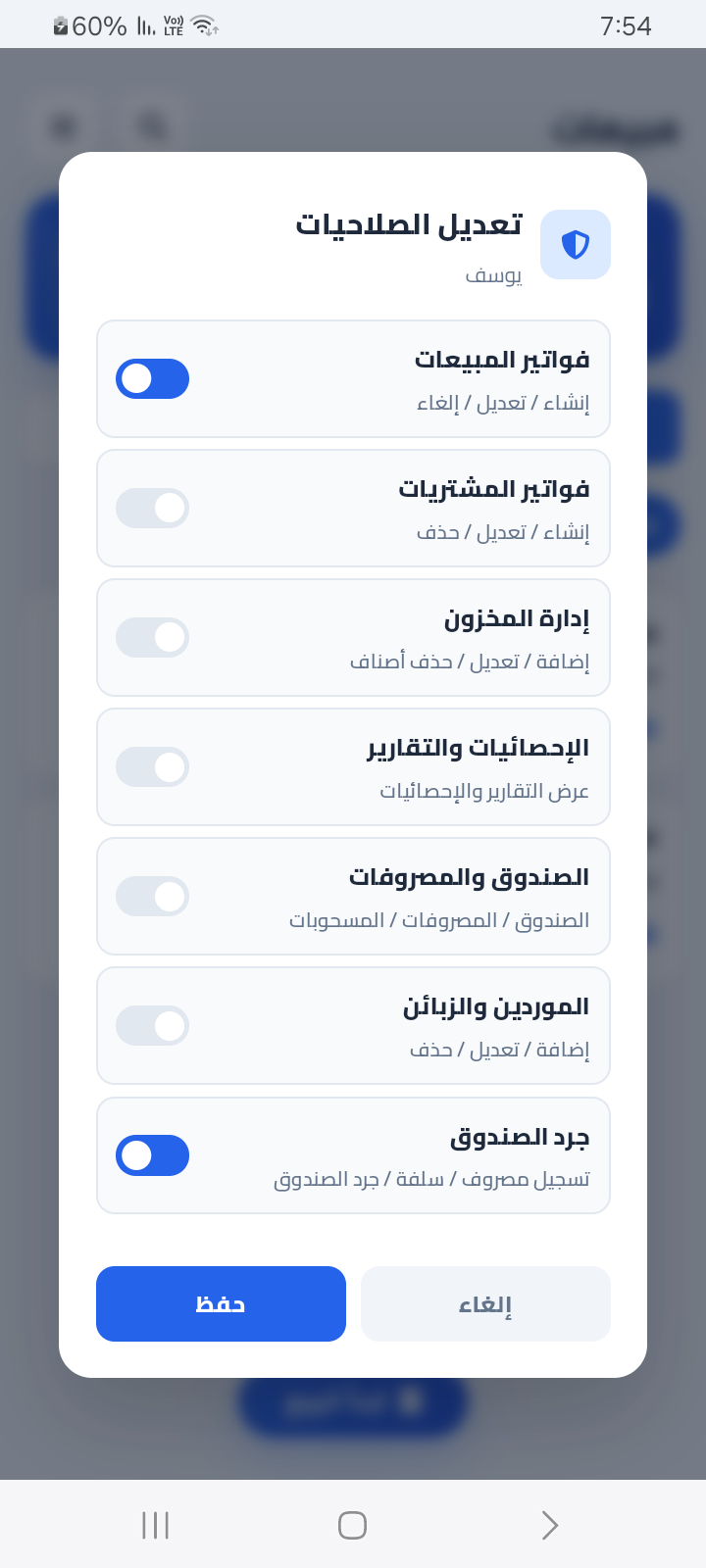Image resolution: width=706 pixels, height=1568 pixels.
Task: Turn on الصندوق والمصروفات permission
Action: coord(153,897)
